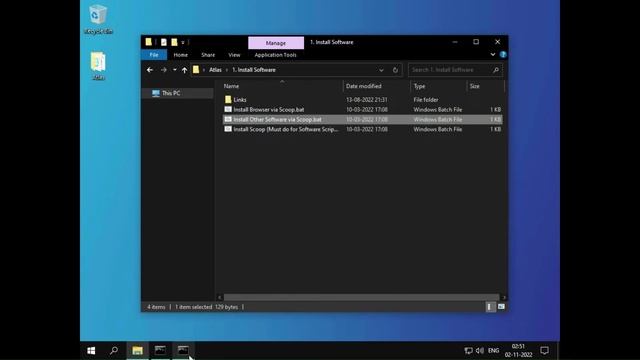This screenshot has width=640, height=360.
Task: Click the Properties quick access toolbar icon
Action: coord(164,42)
